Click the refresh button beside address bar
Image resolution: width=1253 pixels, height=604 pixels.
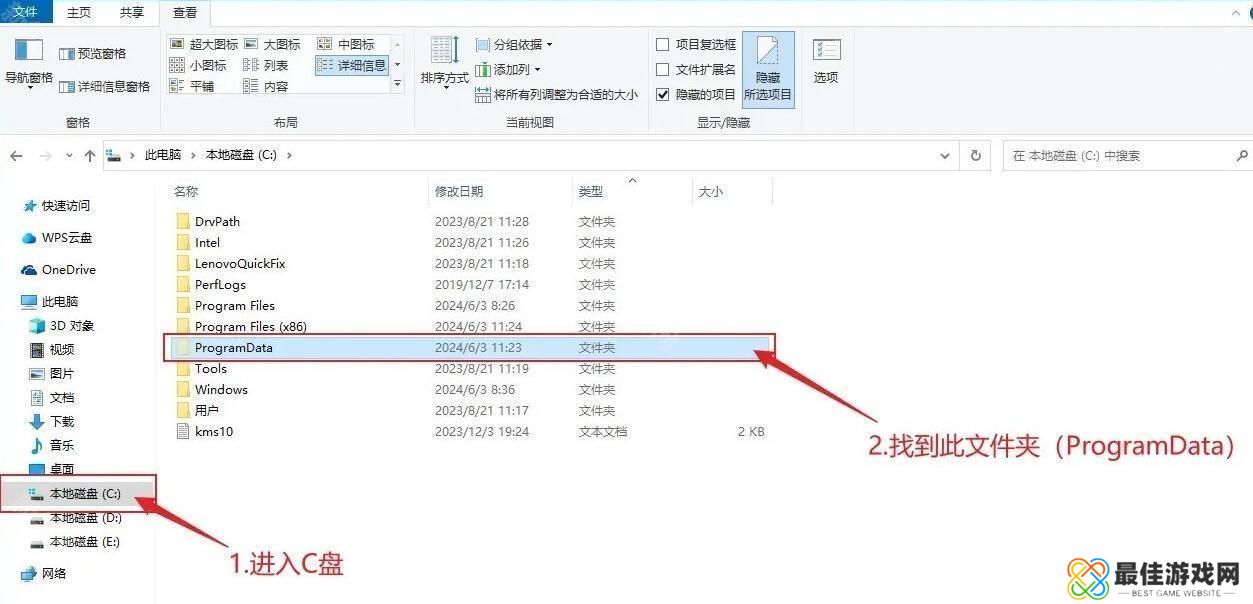click(975, 156)
